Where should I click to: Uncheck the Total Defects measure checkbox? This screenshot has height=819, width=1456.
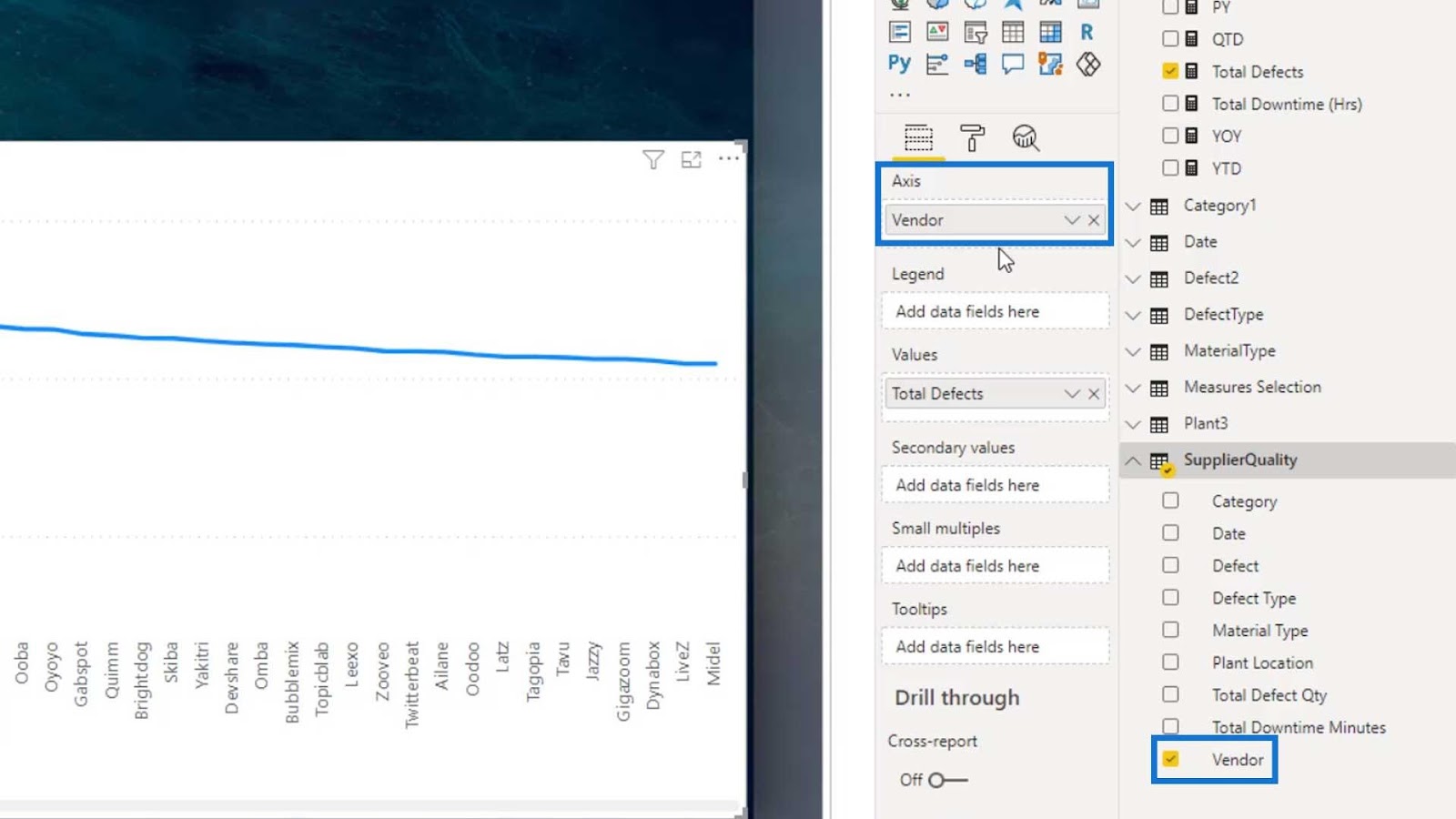tap(1170, 71)
